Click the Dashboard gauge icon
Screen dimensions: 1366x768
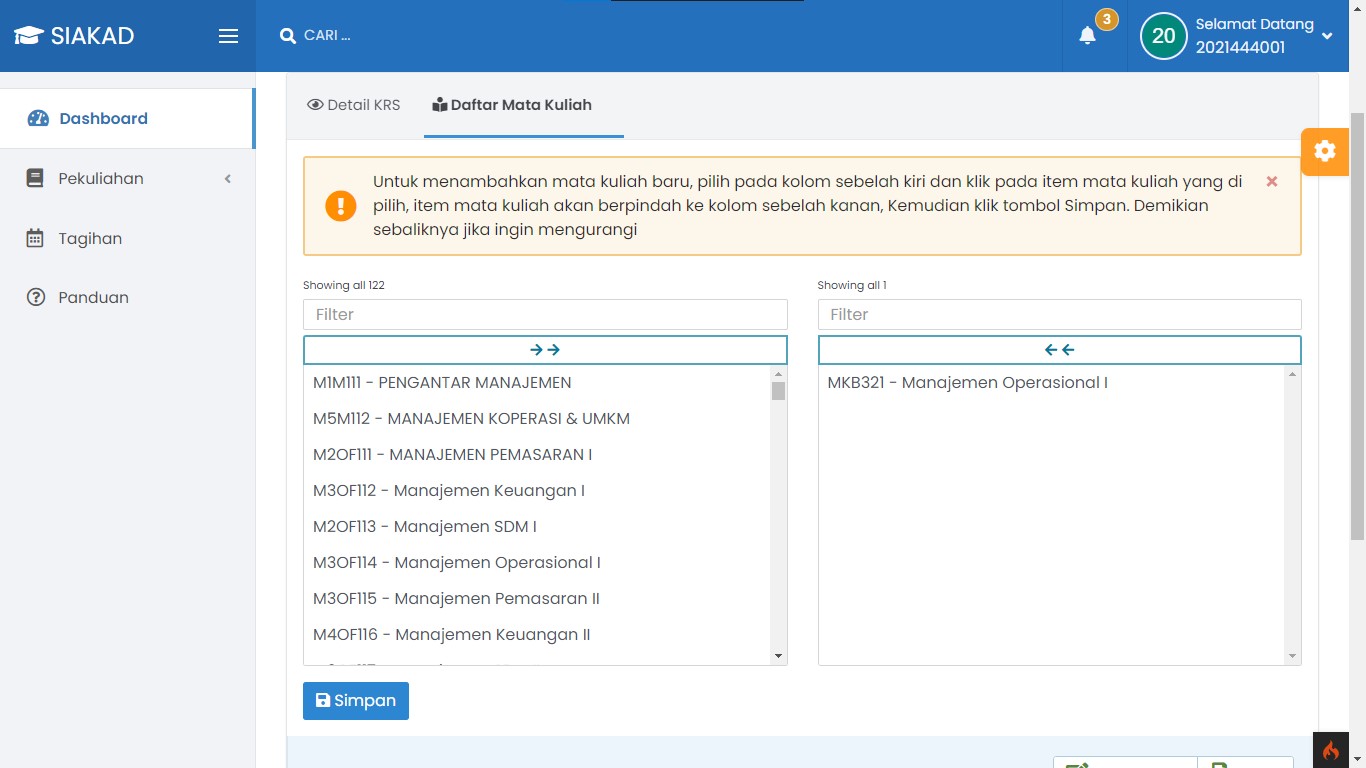38,118
